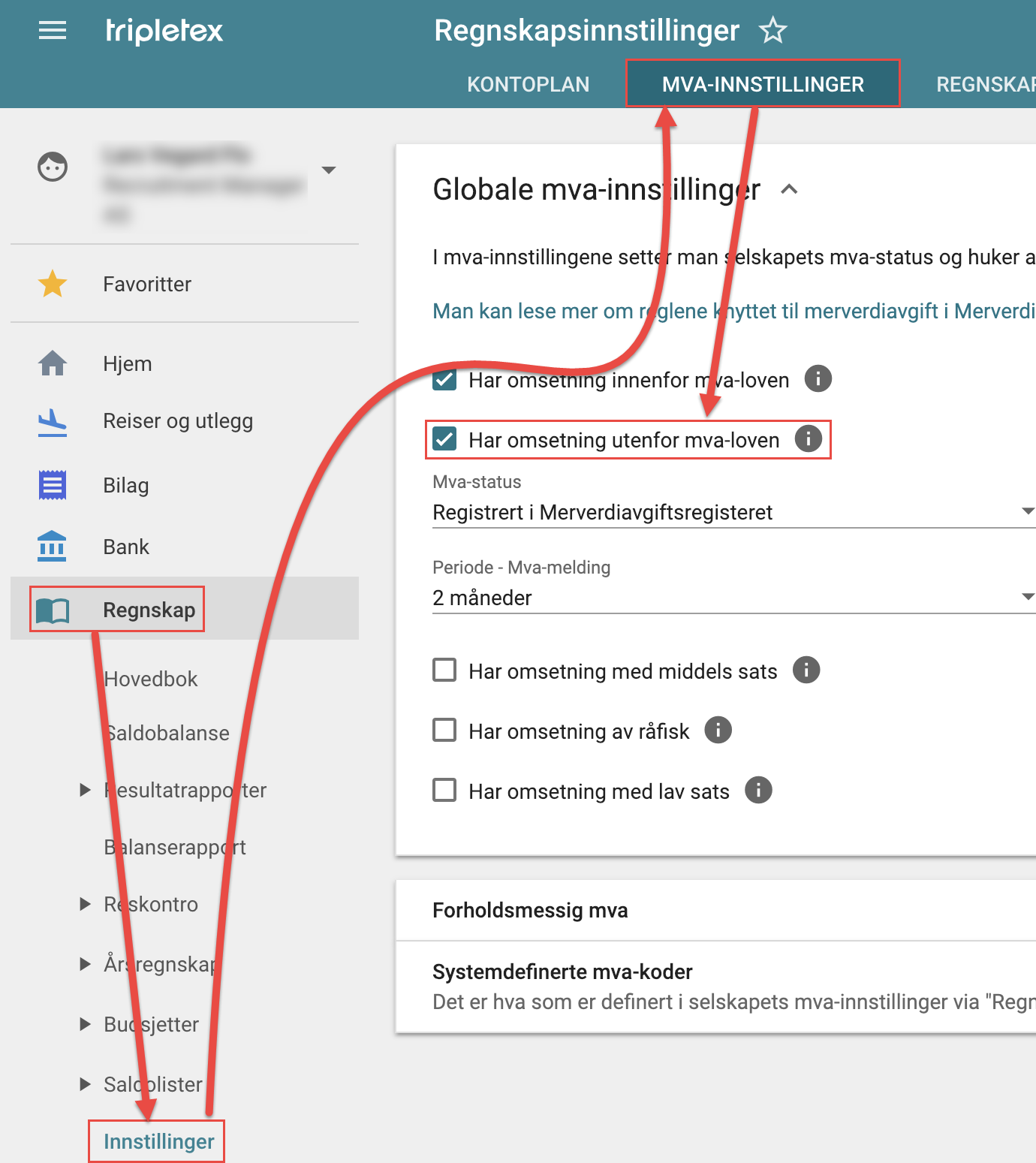Show info for omsetning innenfor mva-loven
1036x1163 pixels.
[x=818, y=378]
